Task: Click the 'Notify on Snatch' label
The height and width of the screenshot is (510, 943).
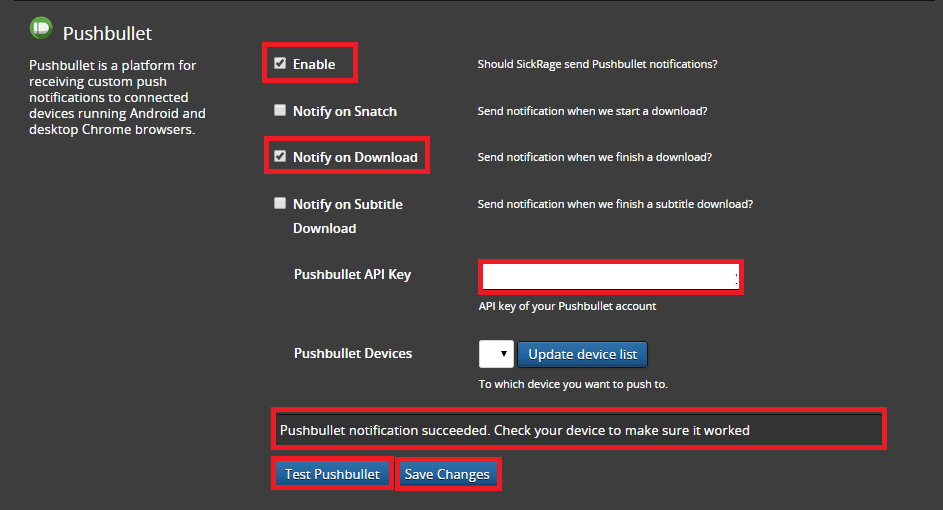Action: [344, 111]
